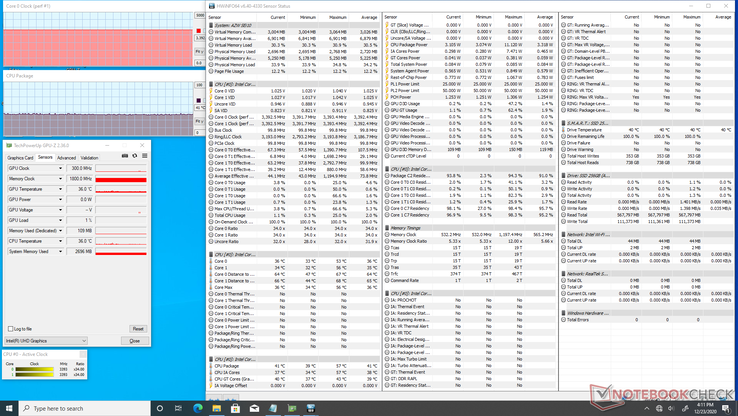The width and height of the screenshot is (738, 416).
Task: Open GPU Clock sensor dropdown
Action: point(60,168)
